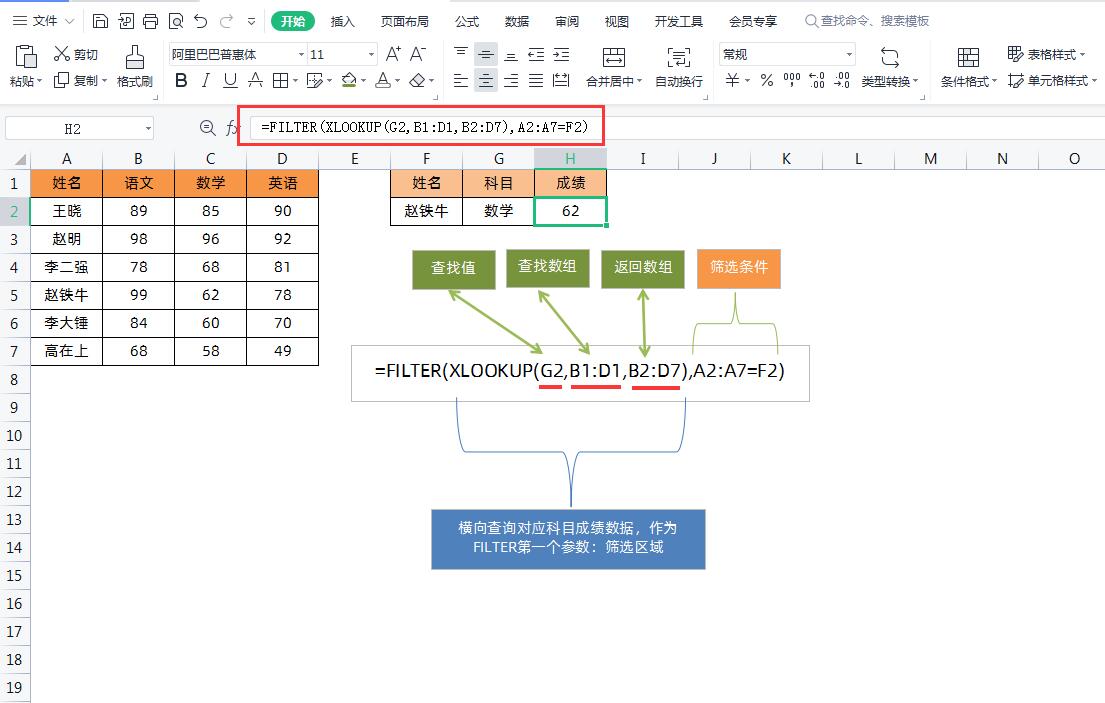Select the Format Painter (格式刷) tool
The height and width of the screenshot is (703, 1105).
pyautogui.click(x=134, y=66)
